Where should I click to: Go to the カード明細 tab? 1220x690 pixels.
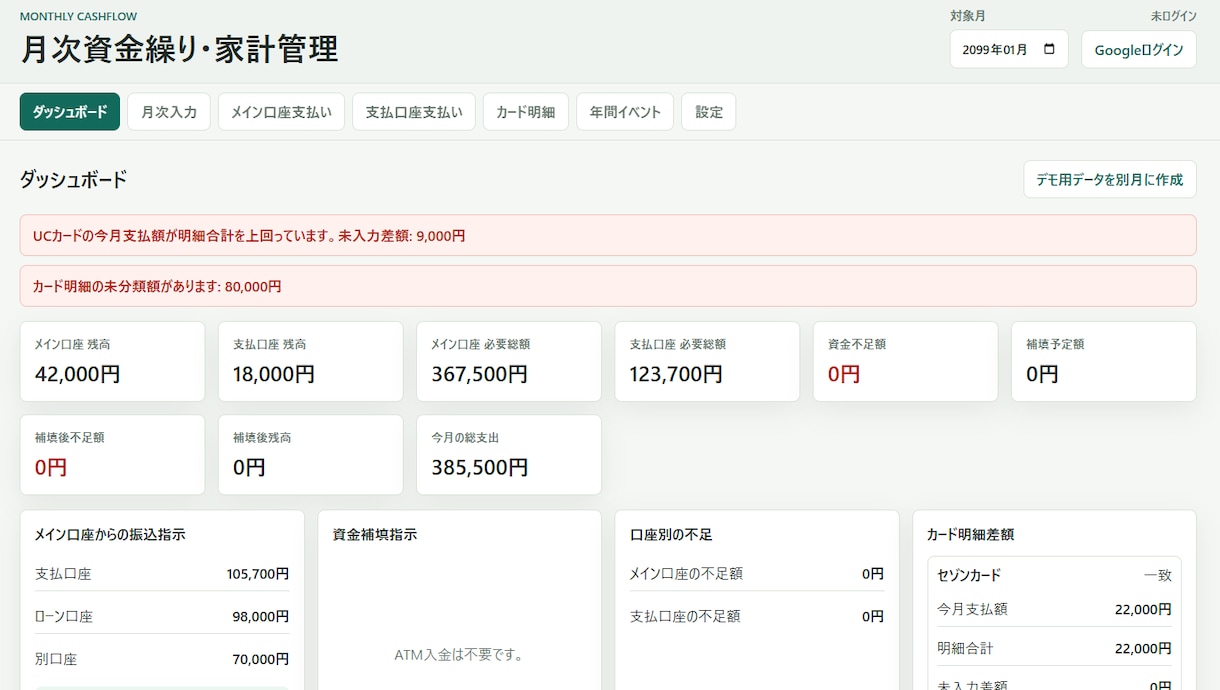526,112
